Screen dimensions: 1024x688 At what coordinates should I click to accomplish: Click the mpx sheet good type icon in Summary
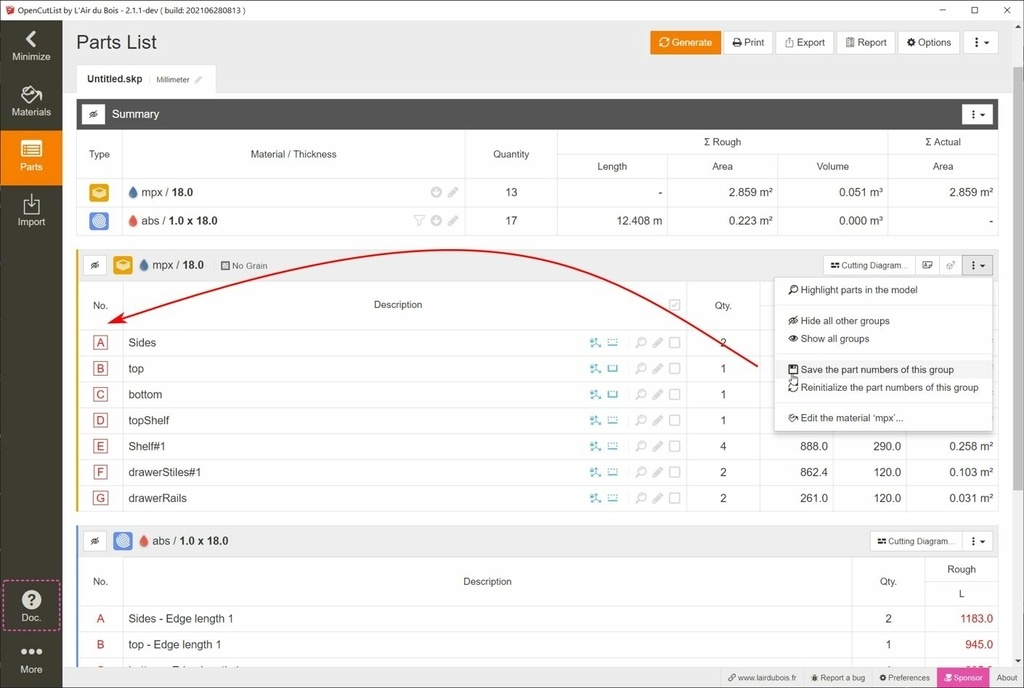[99, 193]
